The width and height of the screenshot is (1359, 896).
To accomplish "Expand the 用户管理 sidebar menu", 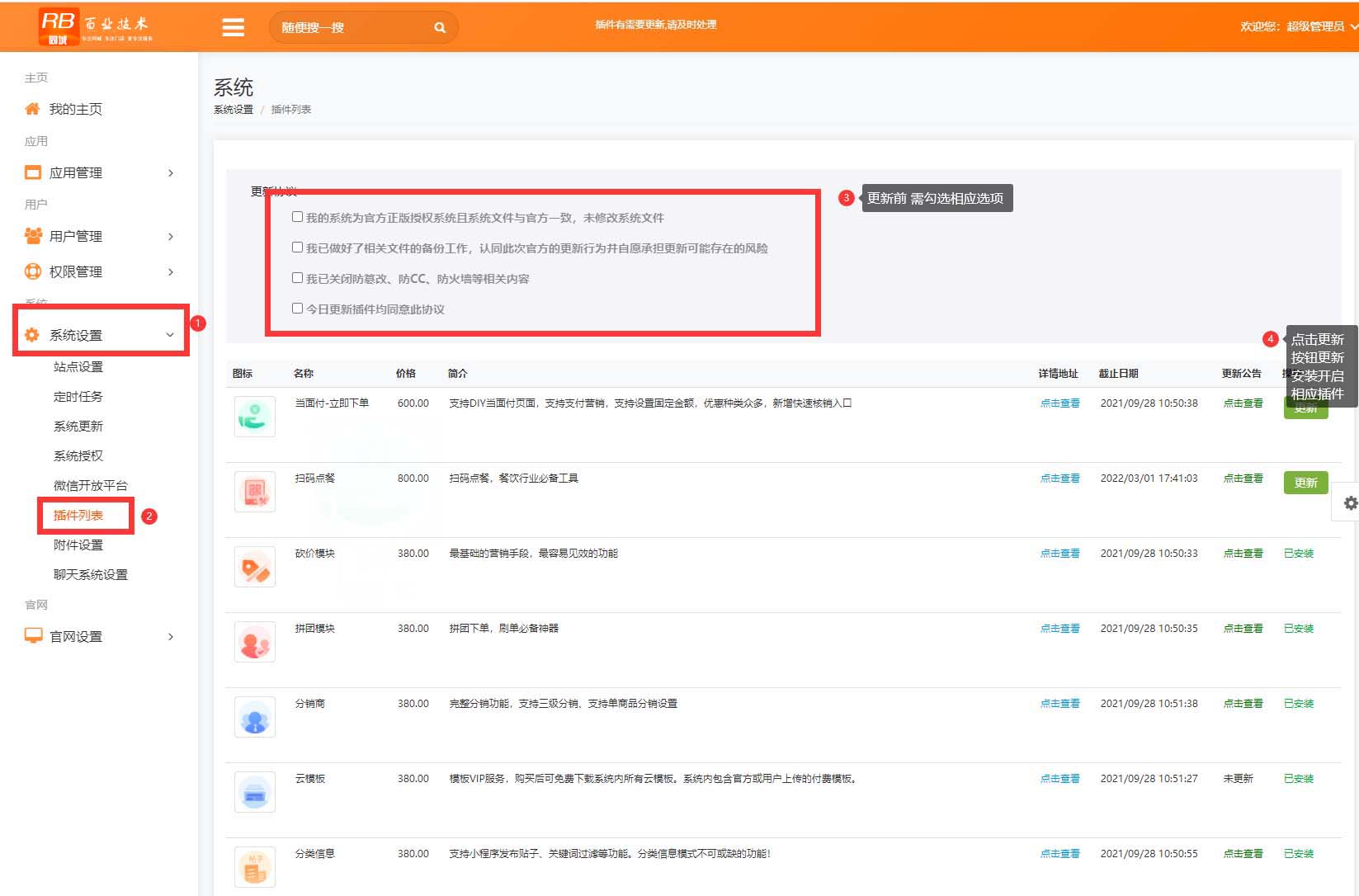I will [99, 236].
